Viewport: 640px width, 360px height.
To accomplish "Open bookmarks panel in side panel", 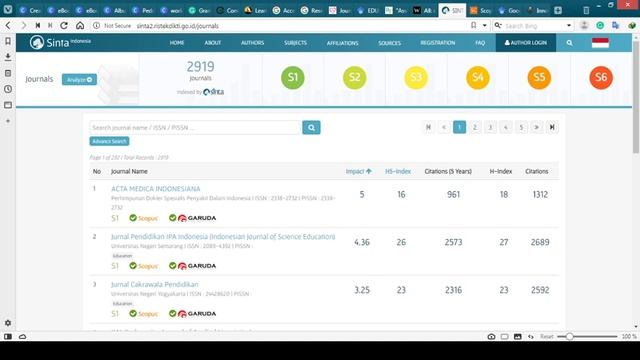I will point(8,41).
